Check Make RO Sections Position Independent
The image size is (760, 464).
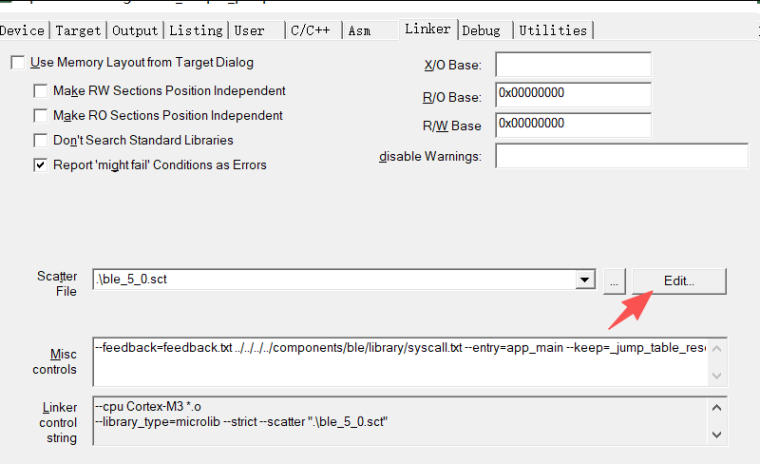41,116
